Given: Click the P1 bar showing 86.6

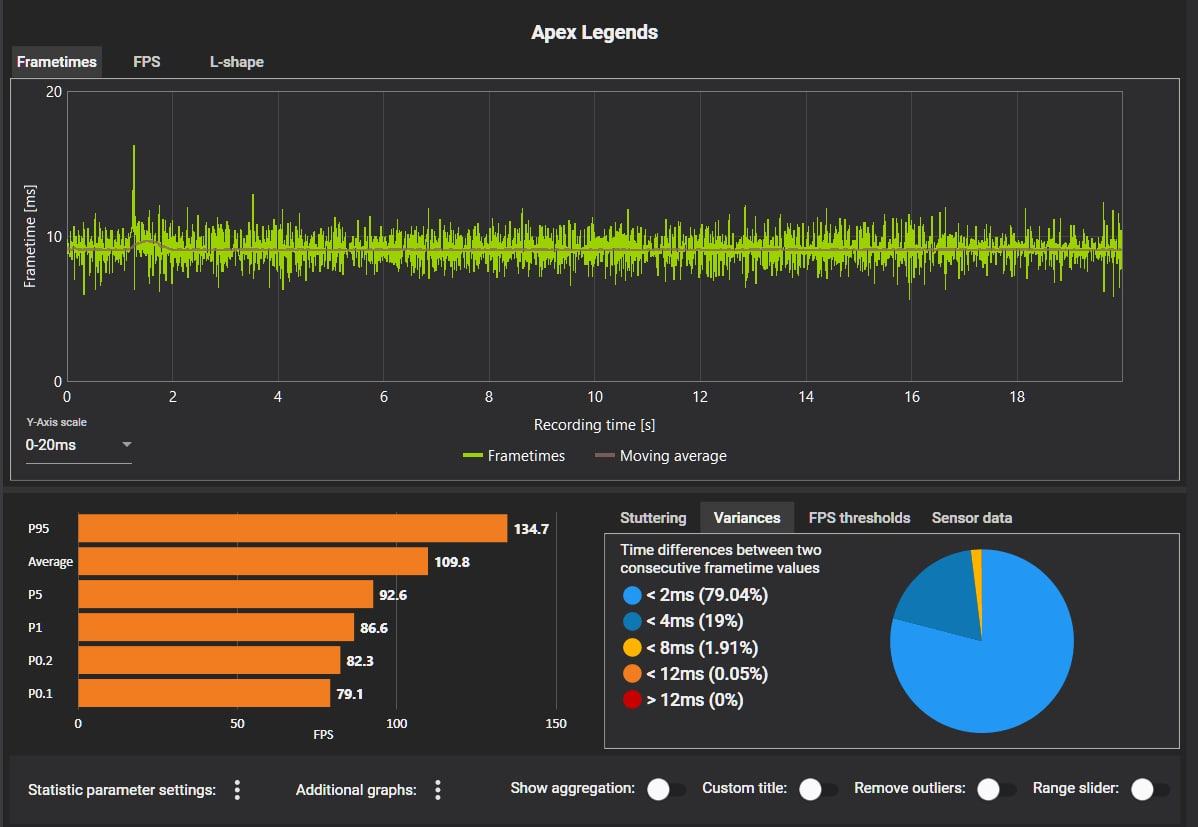Looking at the screenshot, I should tap(216, 628).
